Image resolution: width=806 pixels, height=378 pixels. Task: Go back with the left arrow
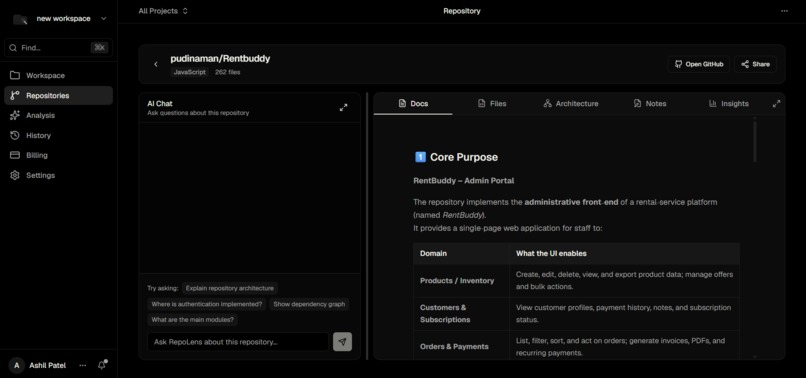click(156, 64)
